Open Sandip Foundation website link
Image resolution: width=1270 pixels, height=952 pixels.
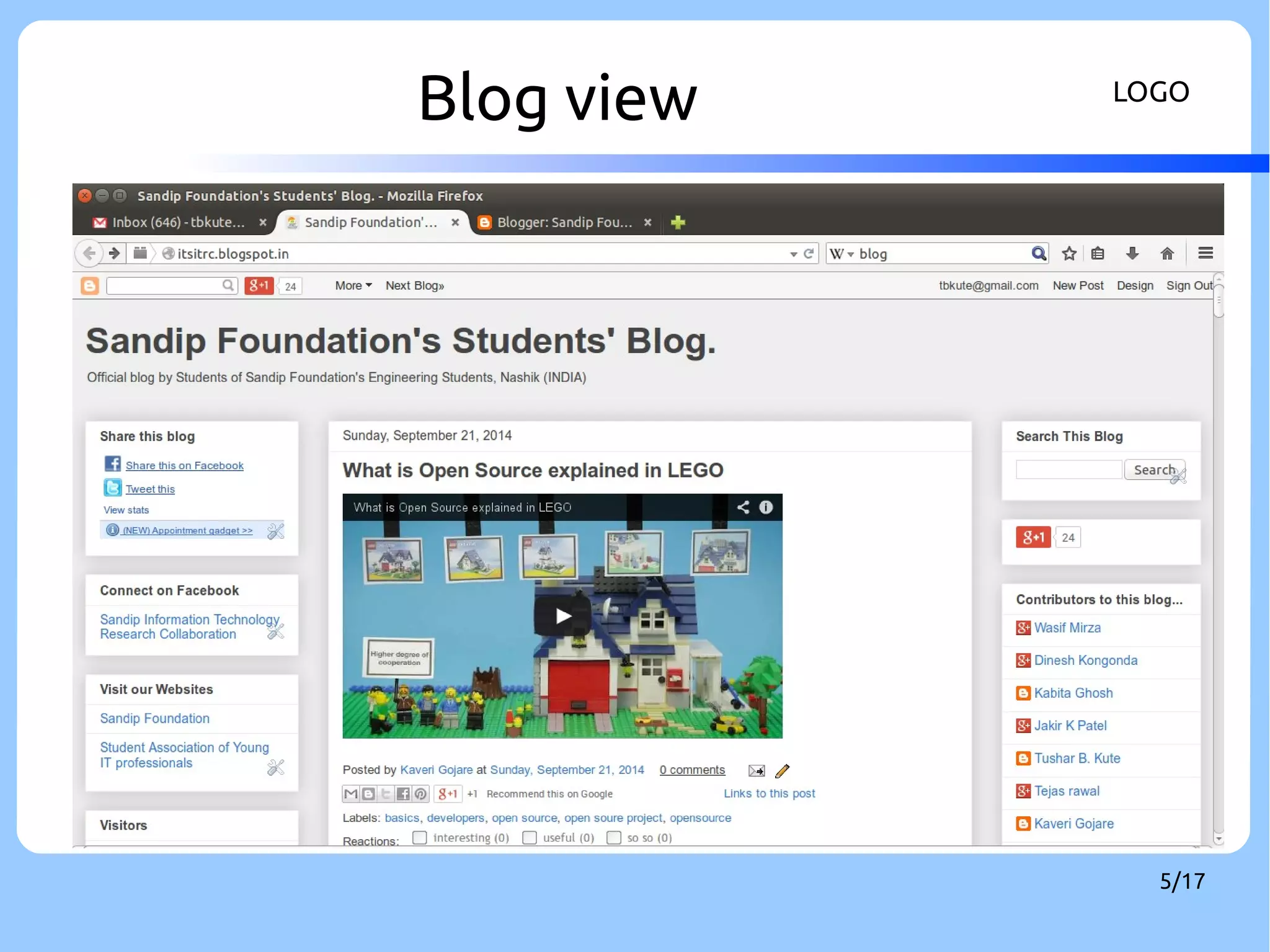click(155, 718)
